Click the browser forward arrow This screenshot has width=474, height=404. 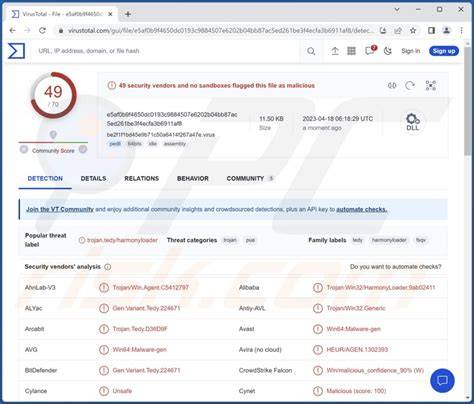27,31
